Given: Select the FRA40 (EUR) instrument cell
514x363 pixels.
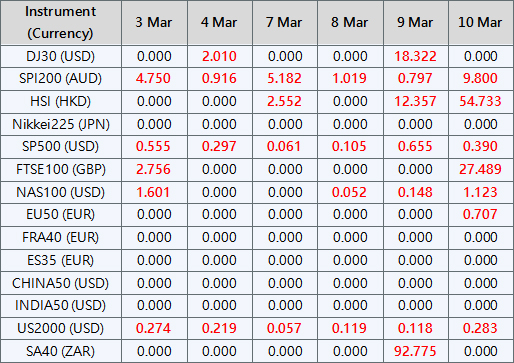Looking at the screenshot, I should point(61,237).
